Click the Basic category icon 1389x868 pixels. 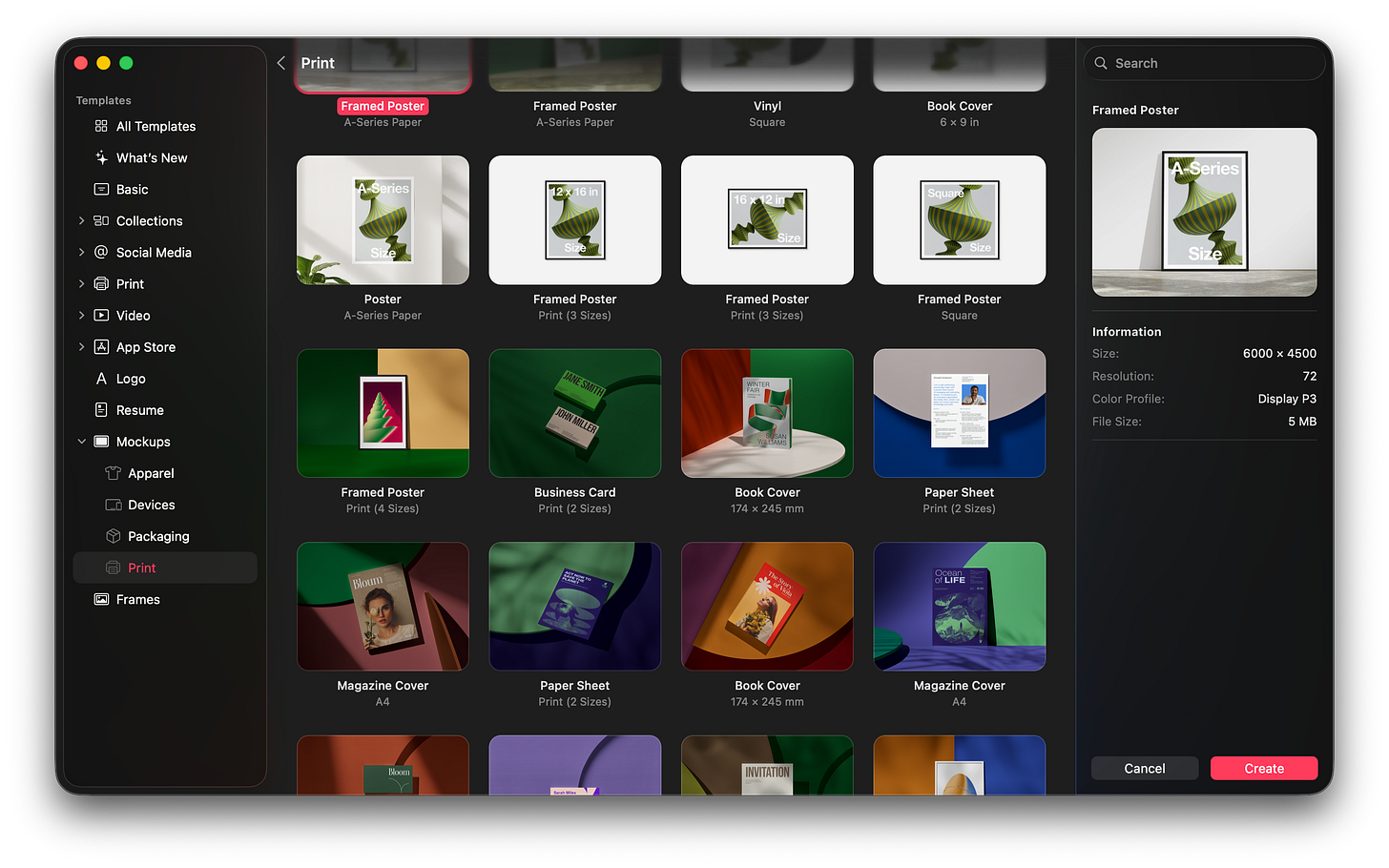tap(101, 189)
